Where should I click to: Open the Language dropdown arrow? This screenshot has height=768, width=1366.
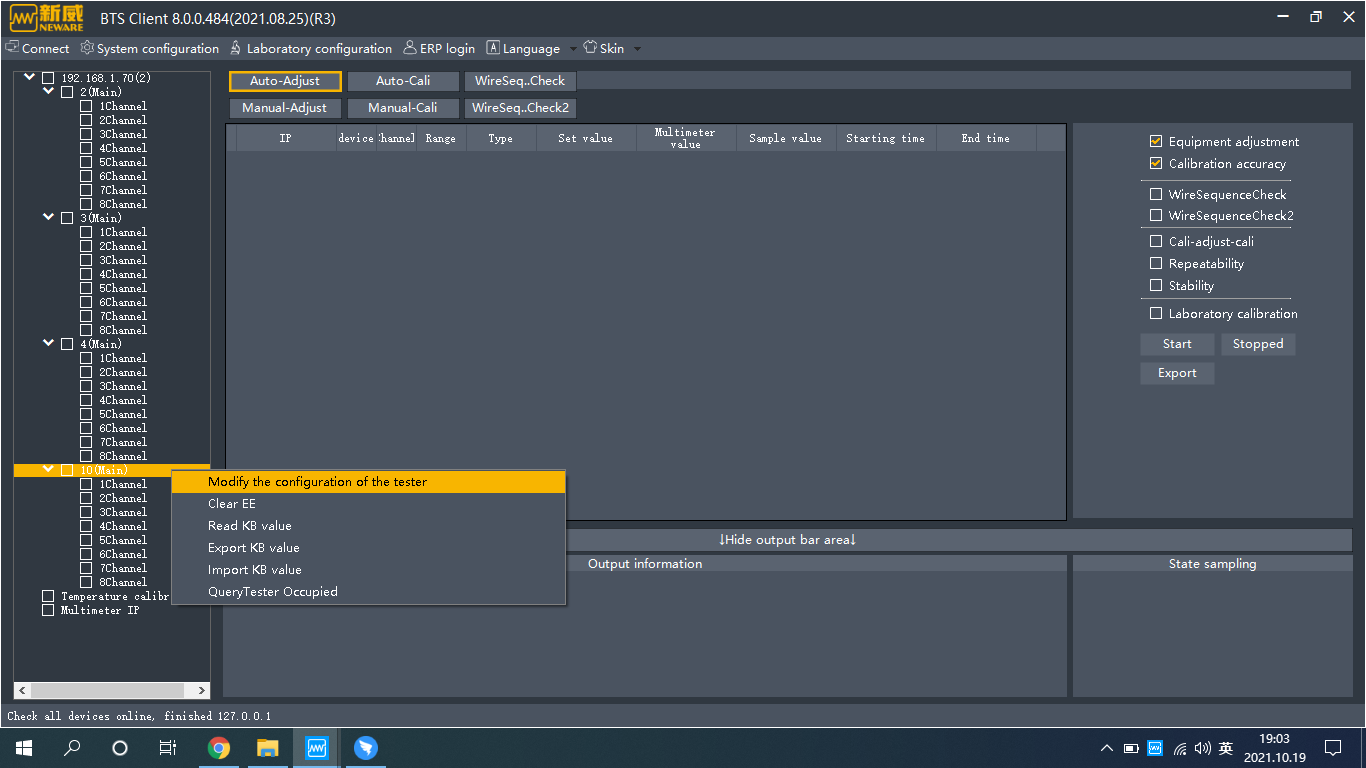(573, 49)
